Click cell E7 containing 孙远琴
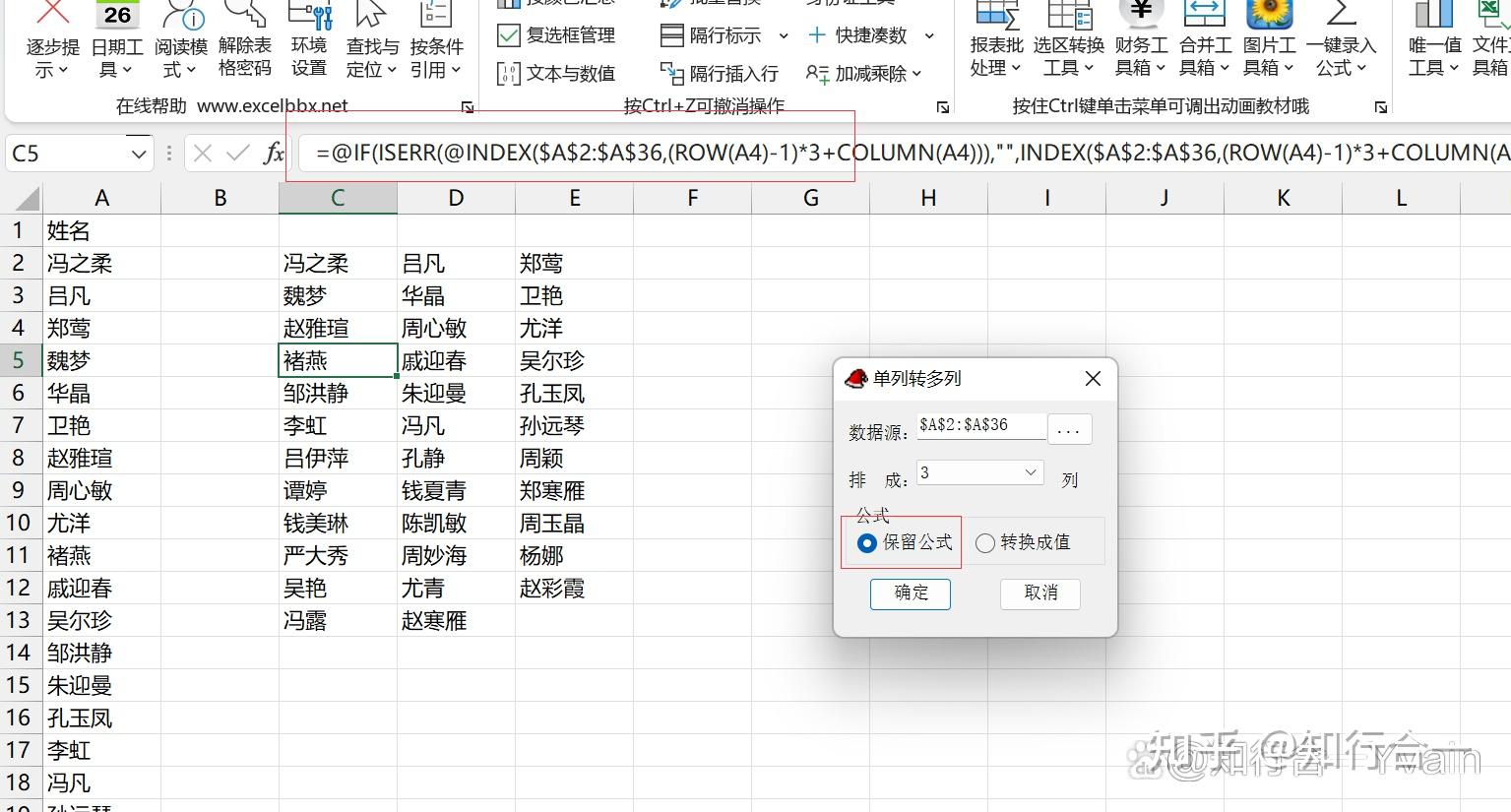This screenshot has width=1511, height=812. (574, 426)
